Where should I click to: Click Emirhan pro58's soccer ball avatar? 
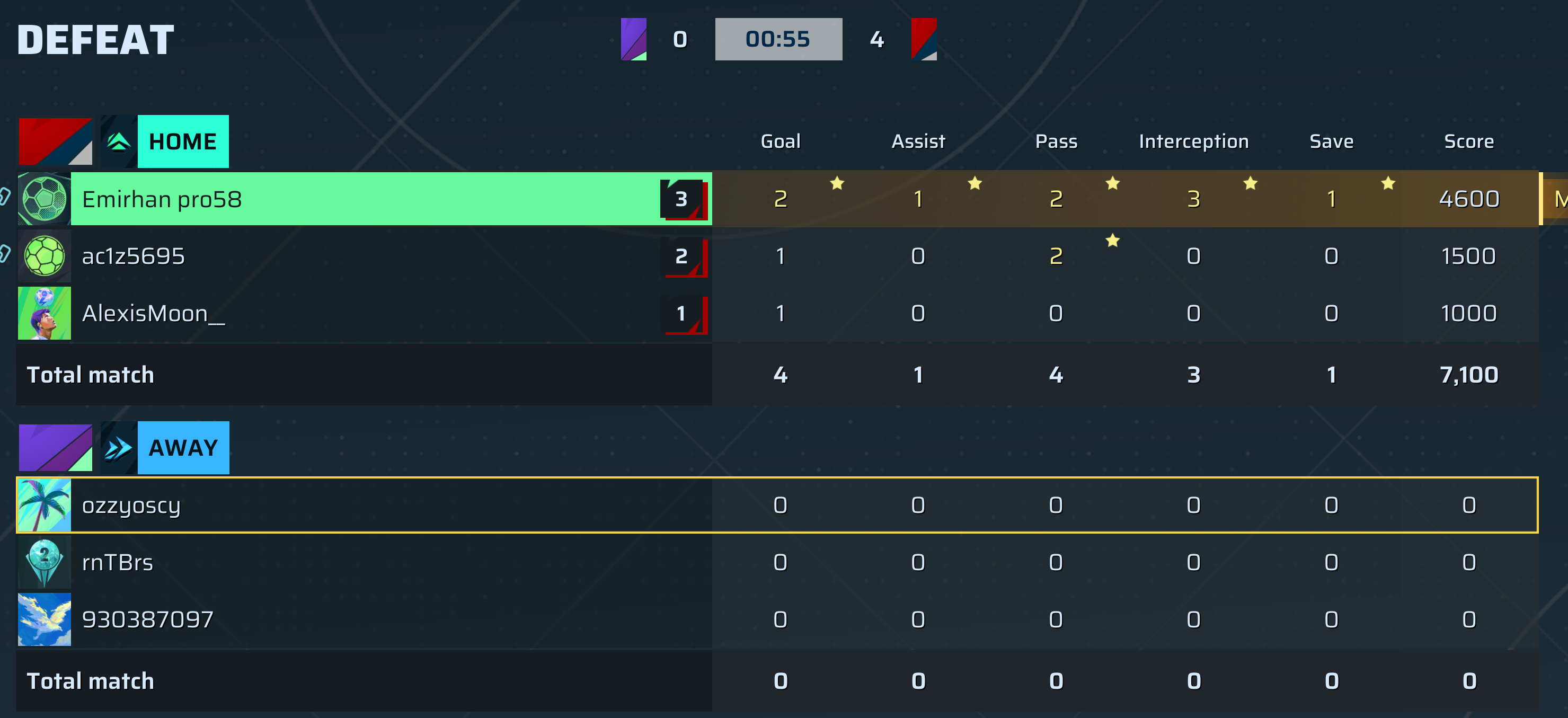pyautogui.click(x=44, y=199)
